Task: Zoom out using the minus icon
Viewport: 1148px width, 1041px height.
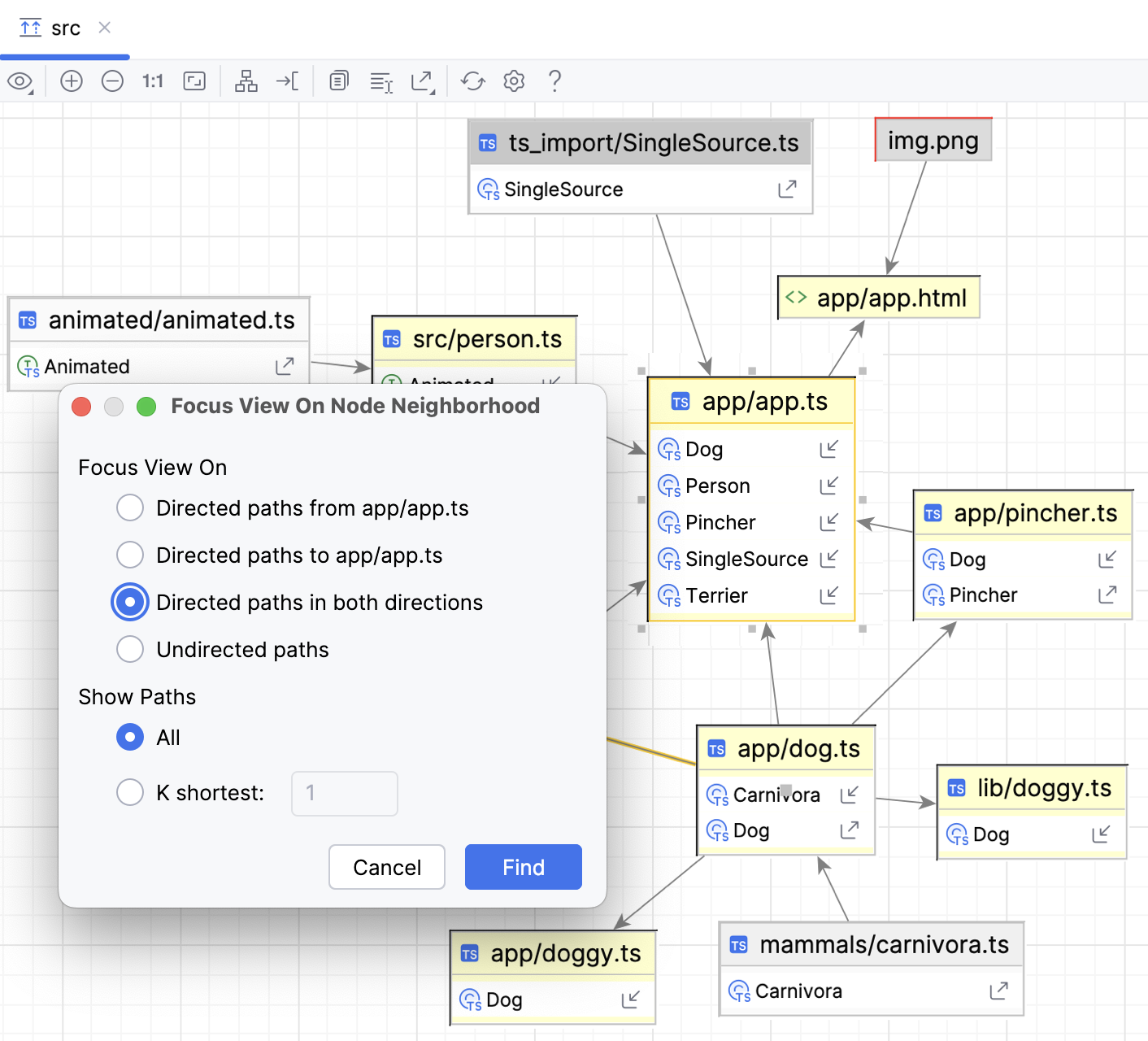Action: [x=112, y=81]
